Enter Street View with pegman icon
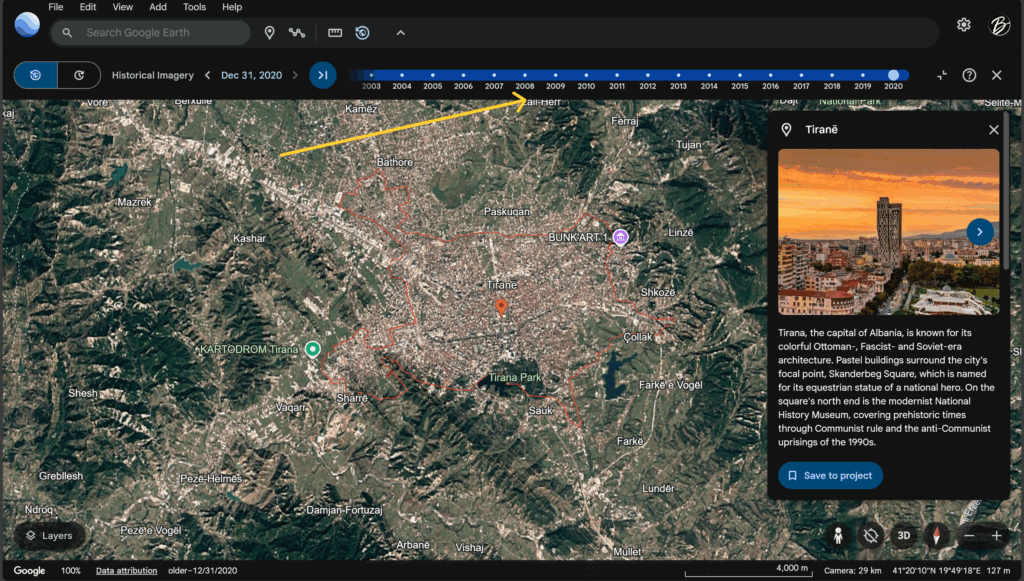The width and height of the screenshot is (1024, 581). (838, 536)
